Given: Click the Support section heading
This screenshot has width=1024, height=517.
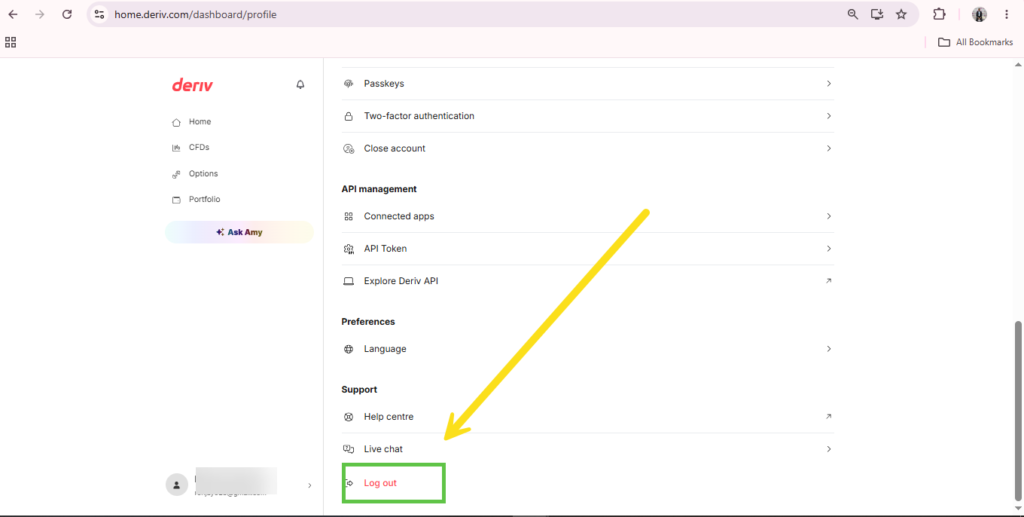Looking at the screenshot, I should coord(359,390).
